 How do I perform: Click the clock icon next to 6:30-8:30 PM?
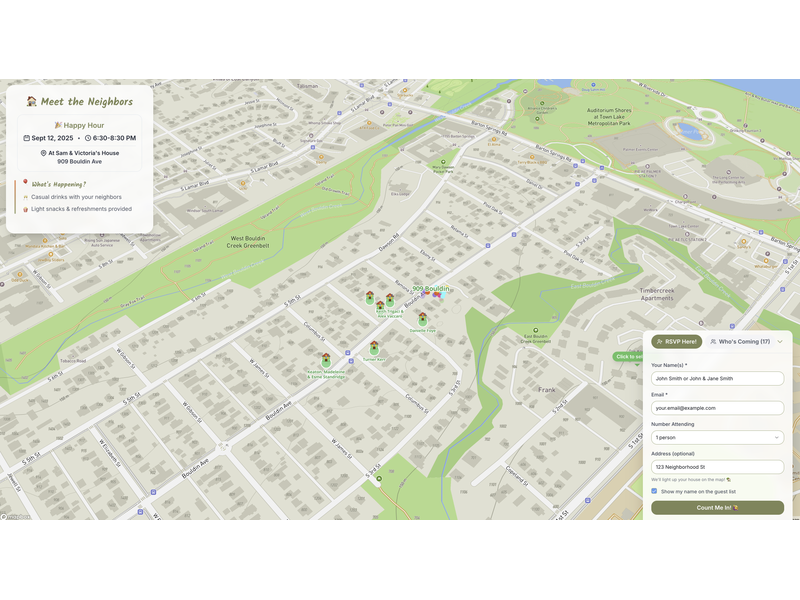pyautogui.click(x=87, y=138)
